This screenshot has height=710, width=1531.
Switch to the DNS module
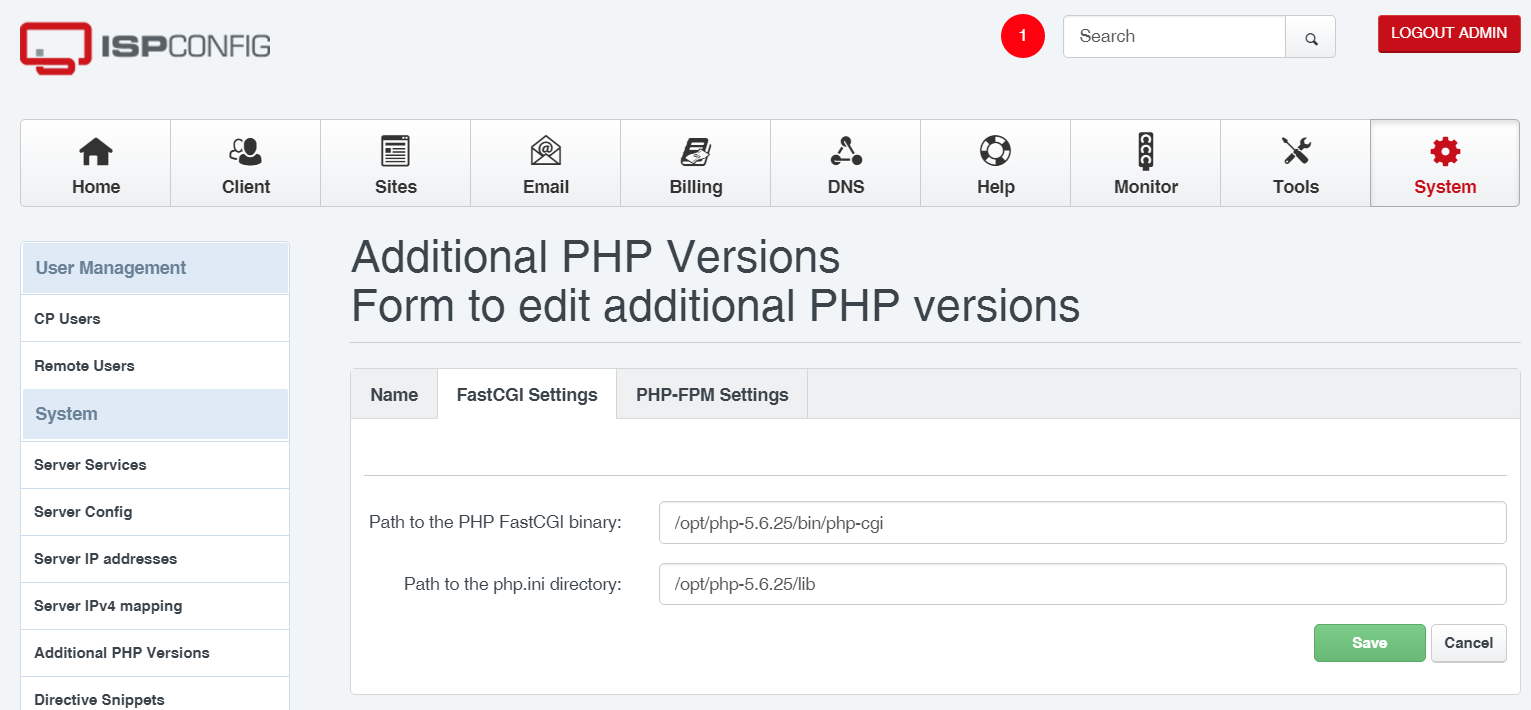point(846,163)
